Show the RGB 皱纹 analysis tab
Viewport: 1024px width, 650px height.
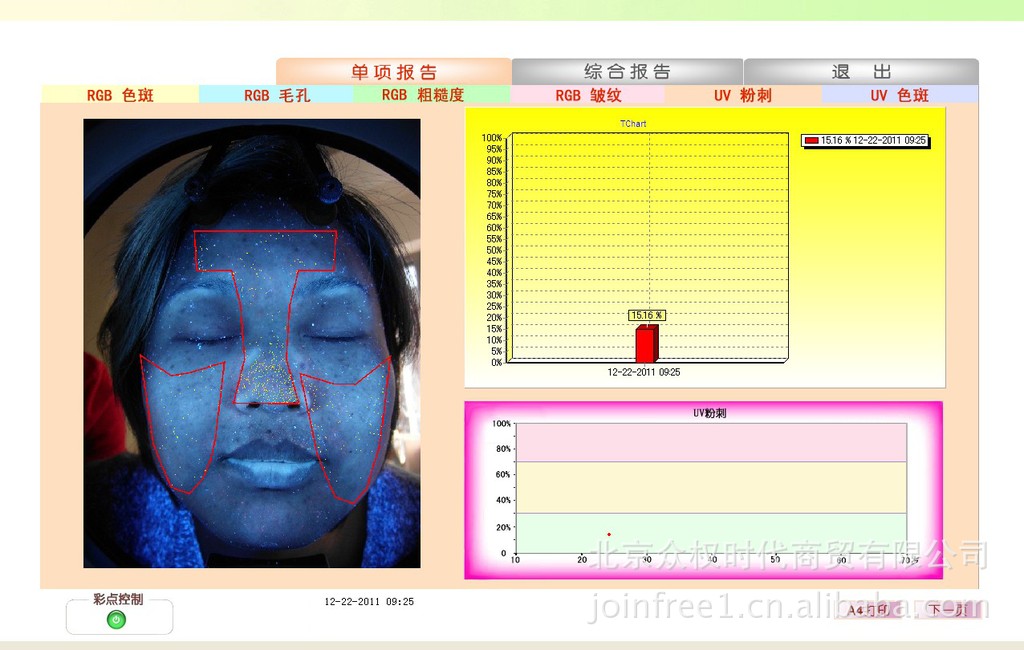588,95
